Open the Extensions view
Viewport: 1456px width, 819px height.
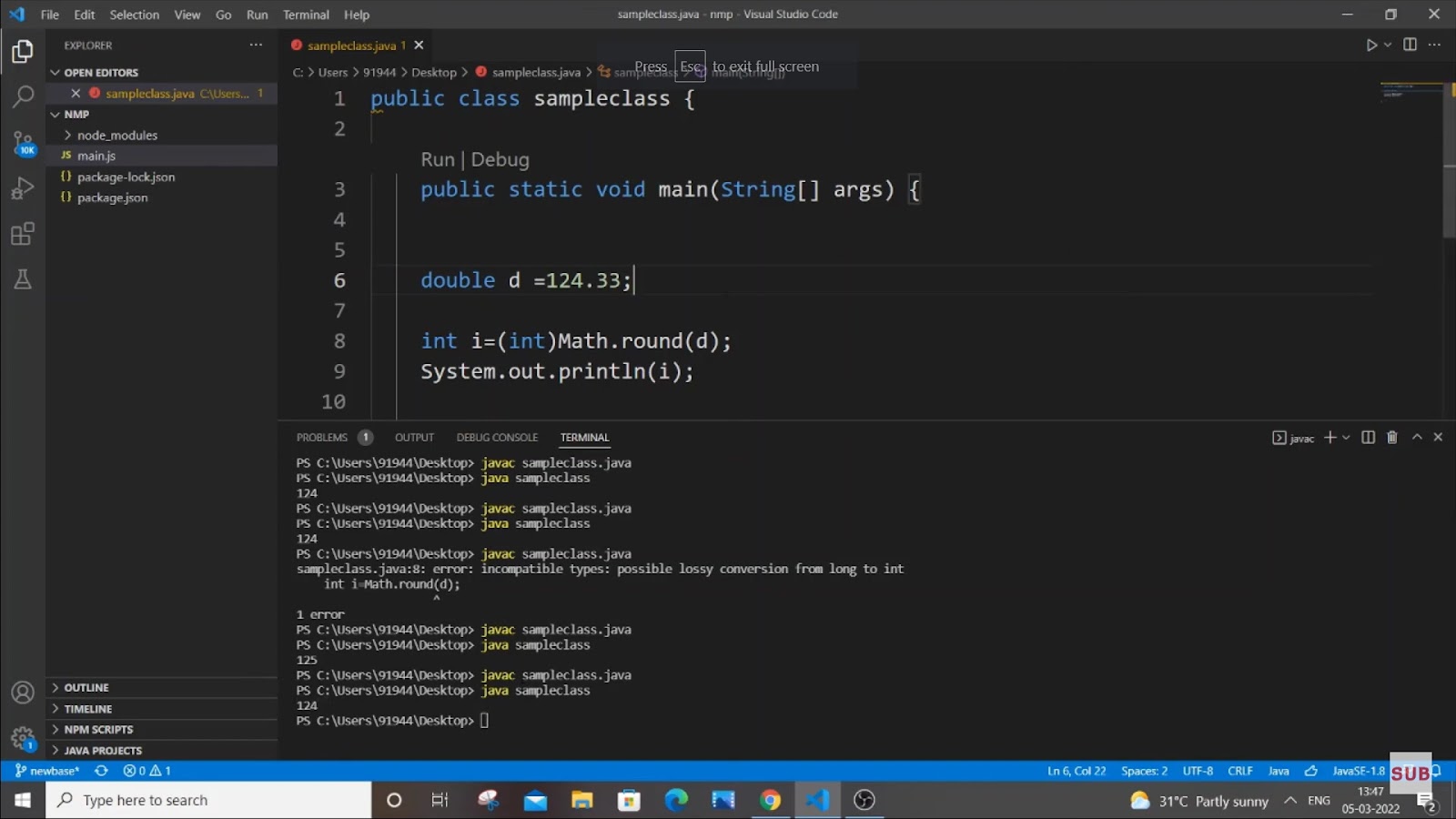[23, 234]
